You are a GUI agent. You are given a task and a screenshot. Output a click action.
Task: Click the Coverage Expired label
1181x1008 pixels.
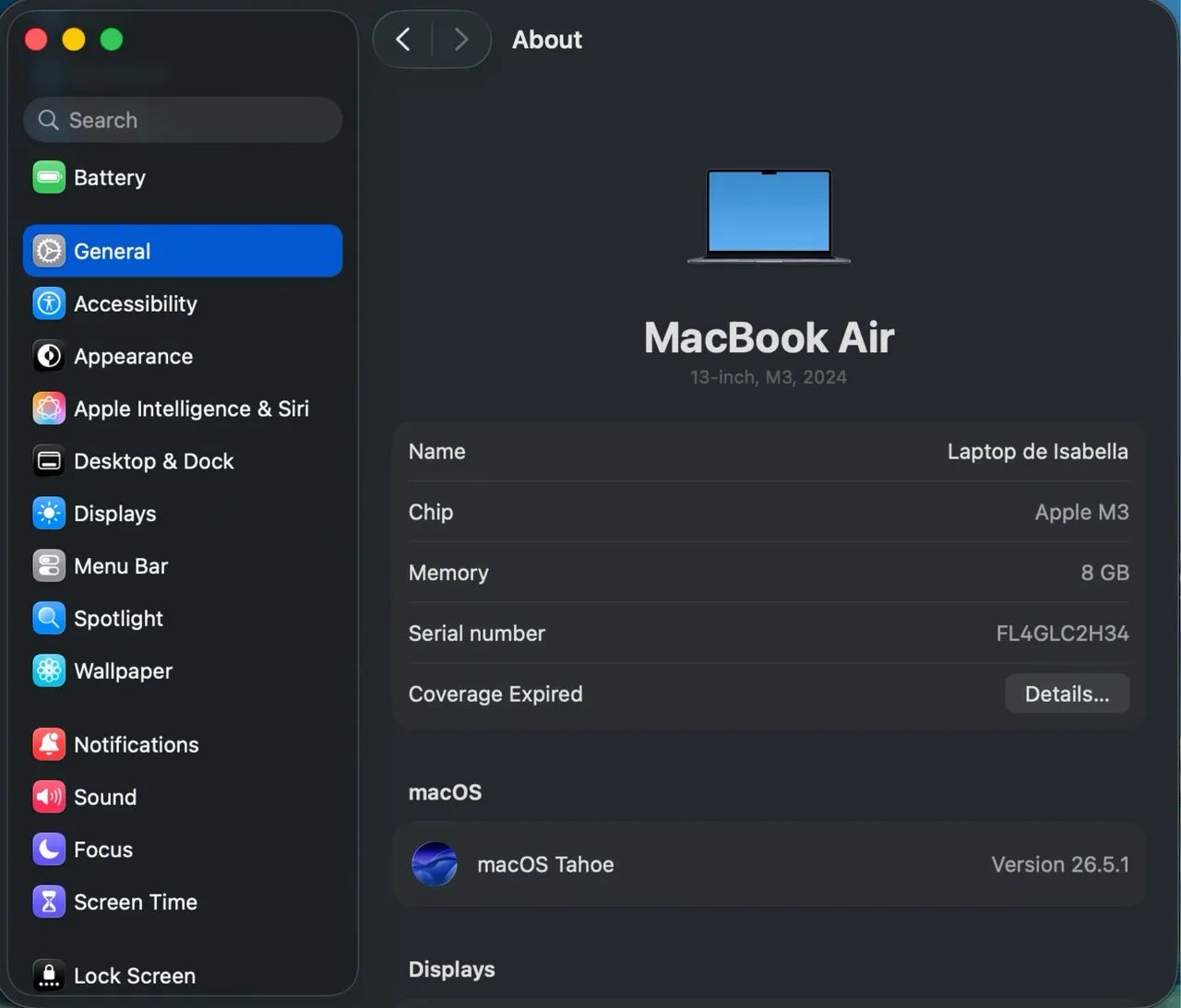click(x=495, y=694)
